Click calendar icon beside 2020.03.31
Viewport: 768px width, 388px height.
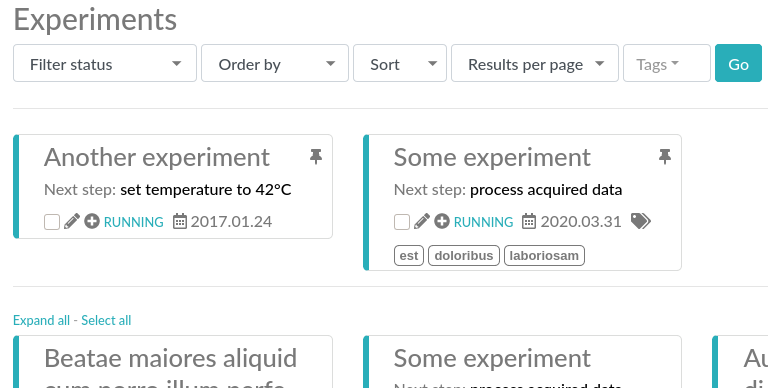[529, 221]
